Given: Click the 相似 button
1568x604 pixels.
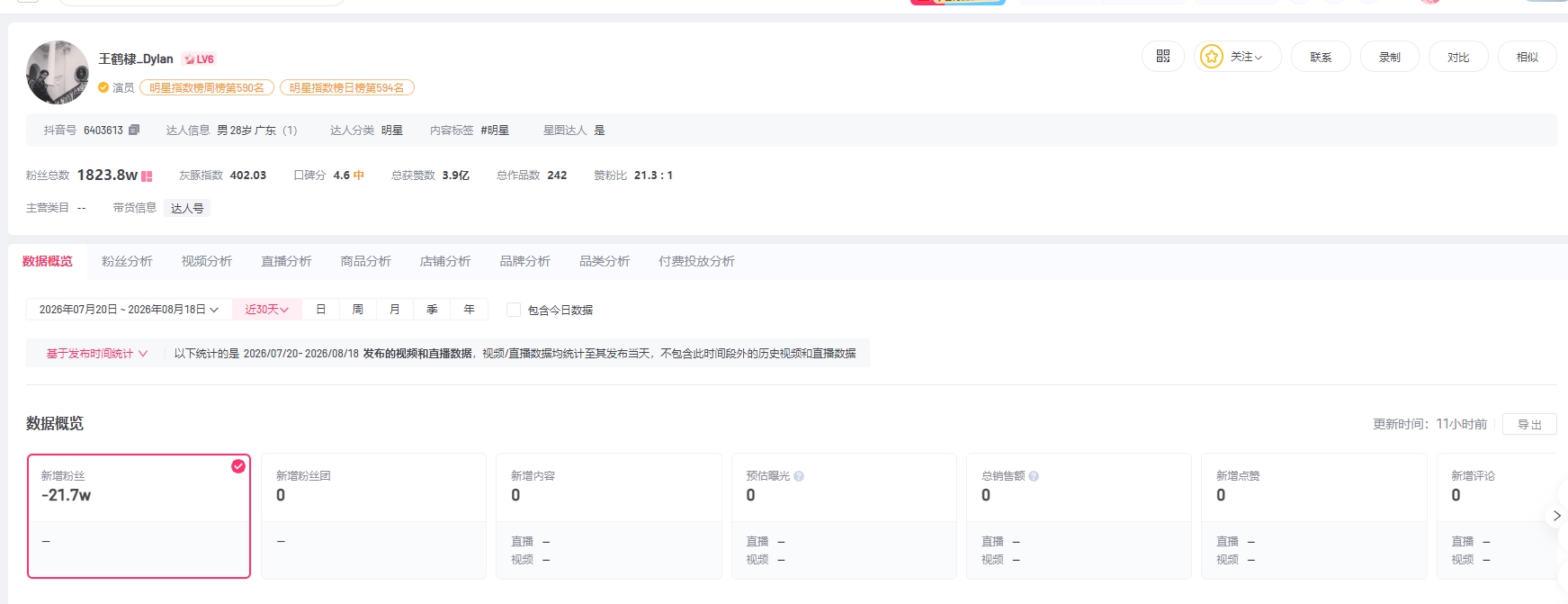Looking at the screenshot, I should pyautogui.click(x=1528, y=57).
